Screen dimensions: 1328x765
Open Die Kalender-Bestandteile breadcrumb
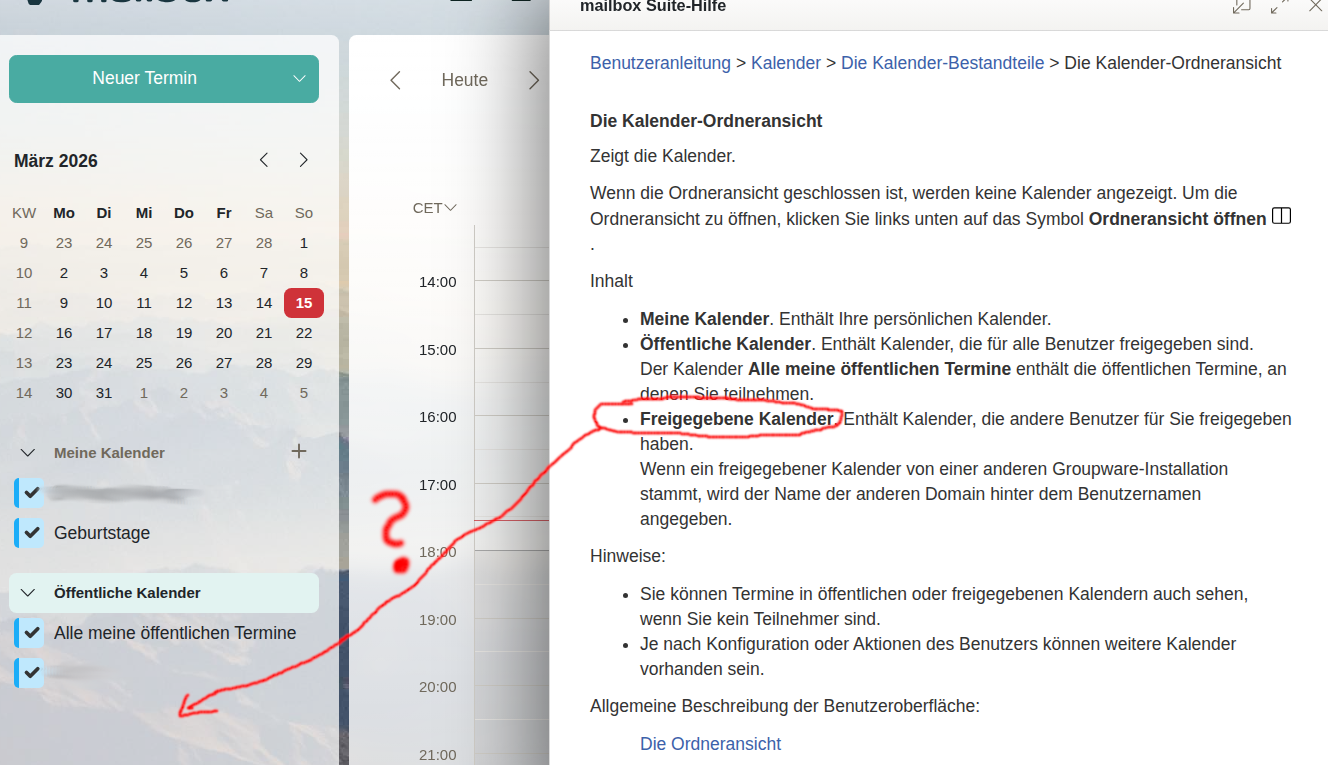click(x=942, y=63)
